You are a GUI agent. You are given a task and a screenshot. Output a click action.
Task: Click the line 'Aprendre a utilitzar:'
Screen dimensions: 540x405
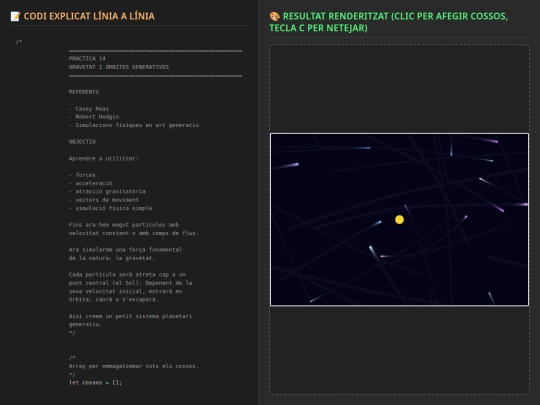[x=103, y=158]
